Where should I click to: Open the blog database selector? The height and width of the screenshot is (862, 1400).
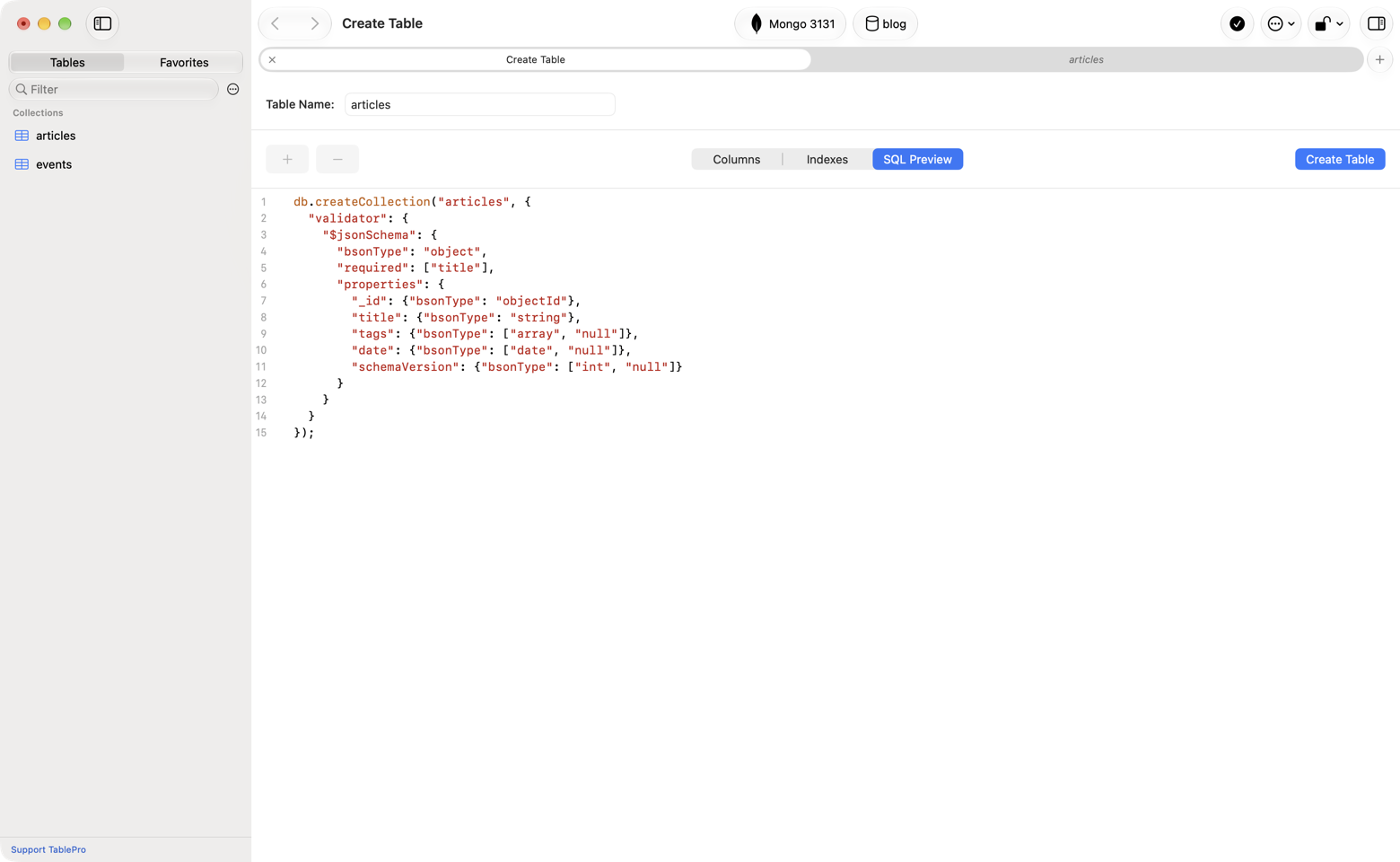tap(885, 23)
